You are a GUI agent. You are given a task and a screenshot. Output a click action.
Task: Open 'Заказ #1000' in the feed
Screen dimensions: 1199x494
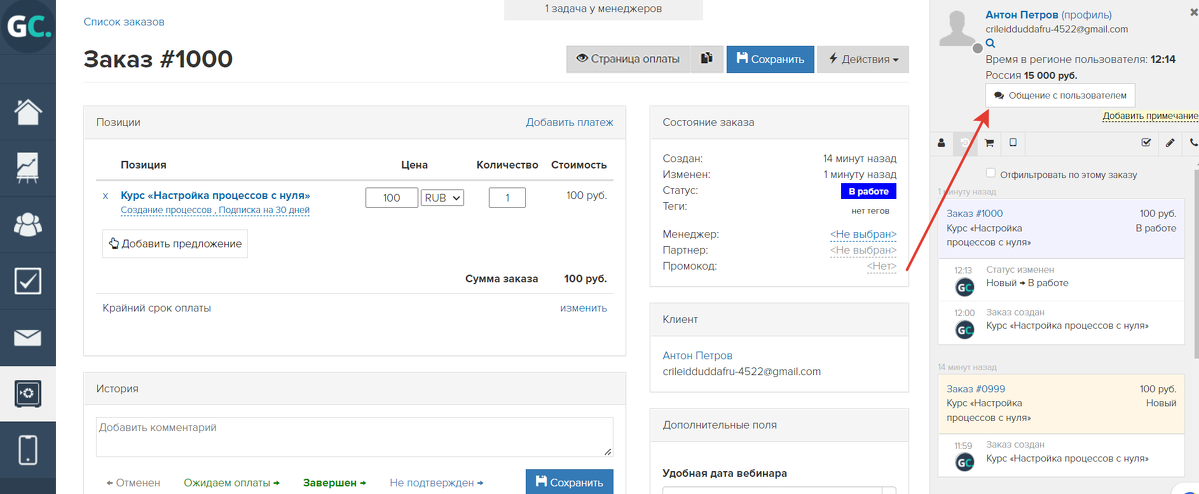pos(974,213)
